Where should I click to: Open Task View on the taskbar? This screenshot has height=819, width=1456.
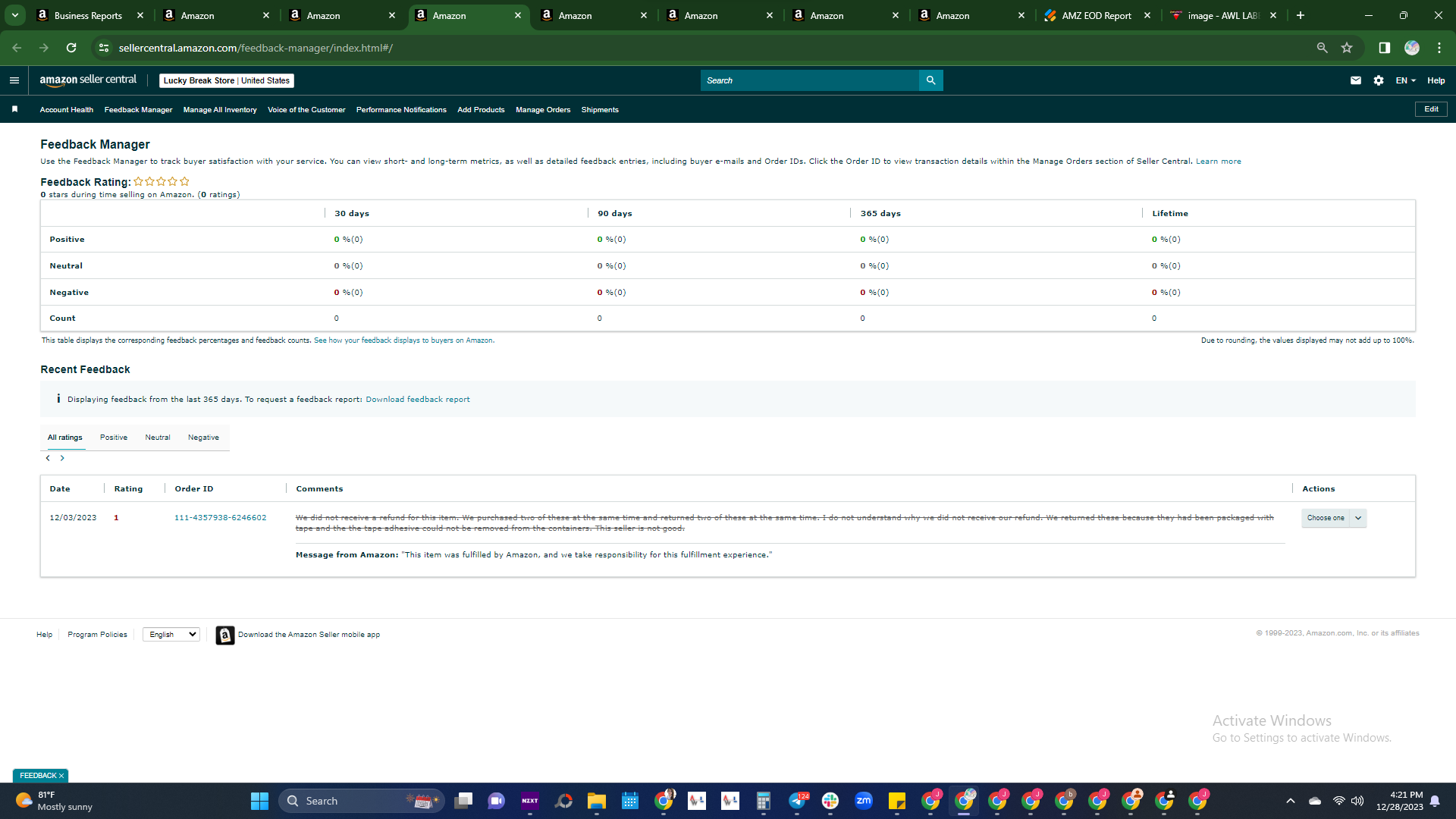coord(463,801)
